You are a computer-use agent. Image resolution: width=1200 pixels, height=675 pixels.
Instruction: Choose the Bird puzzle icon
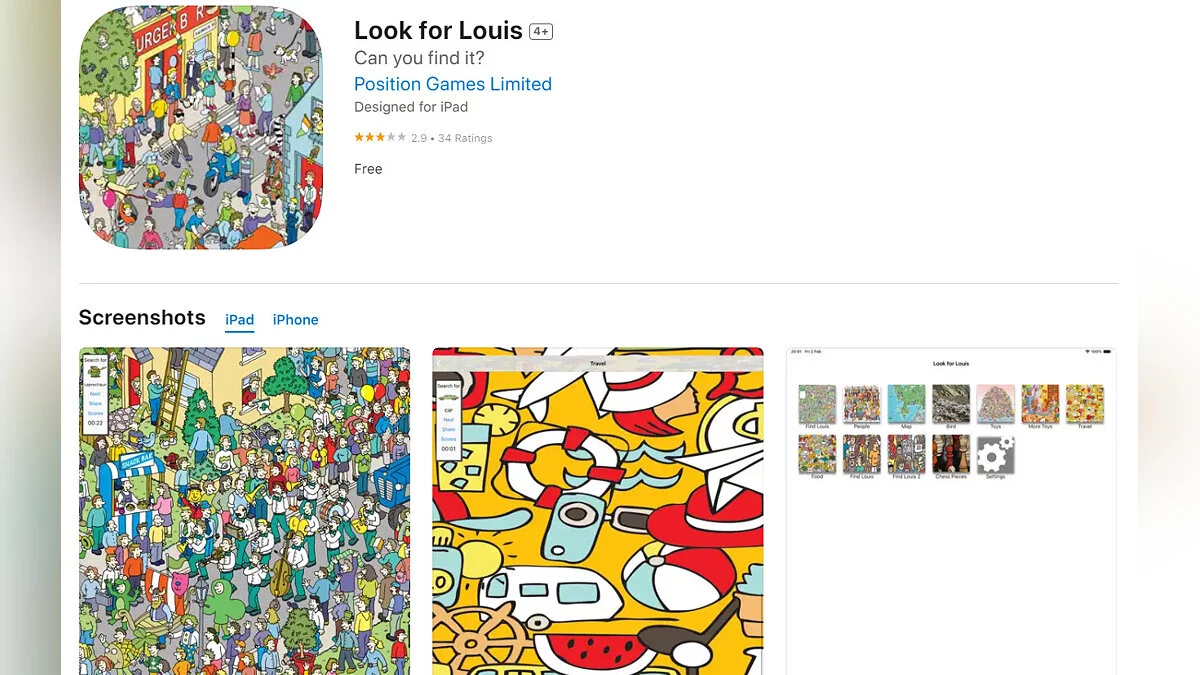[x=951, y=404]
